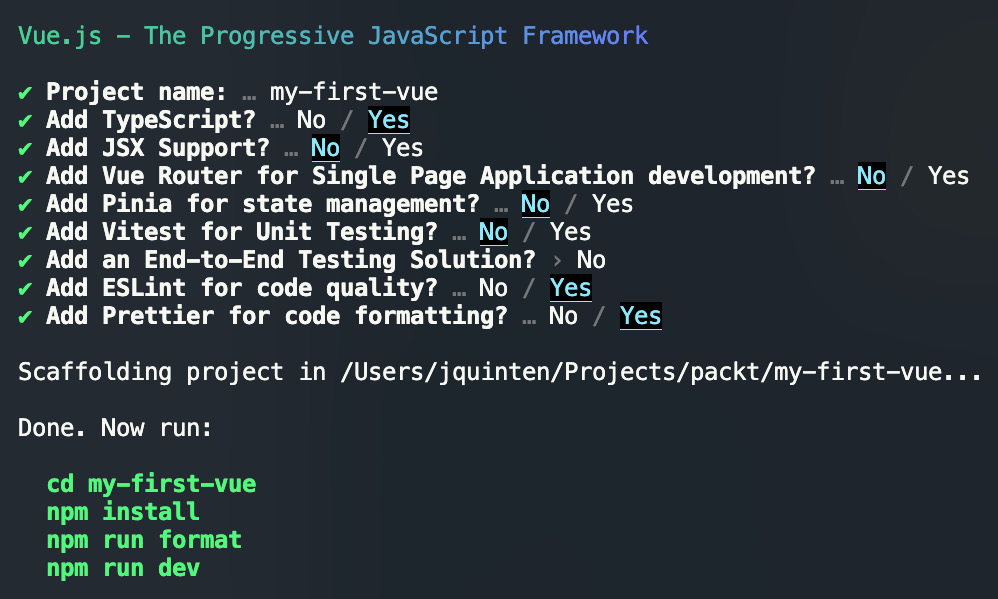Click the 'npm install' command text
This screenshot has height=599, width=998.
(123, 512)
